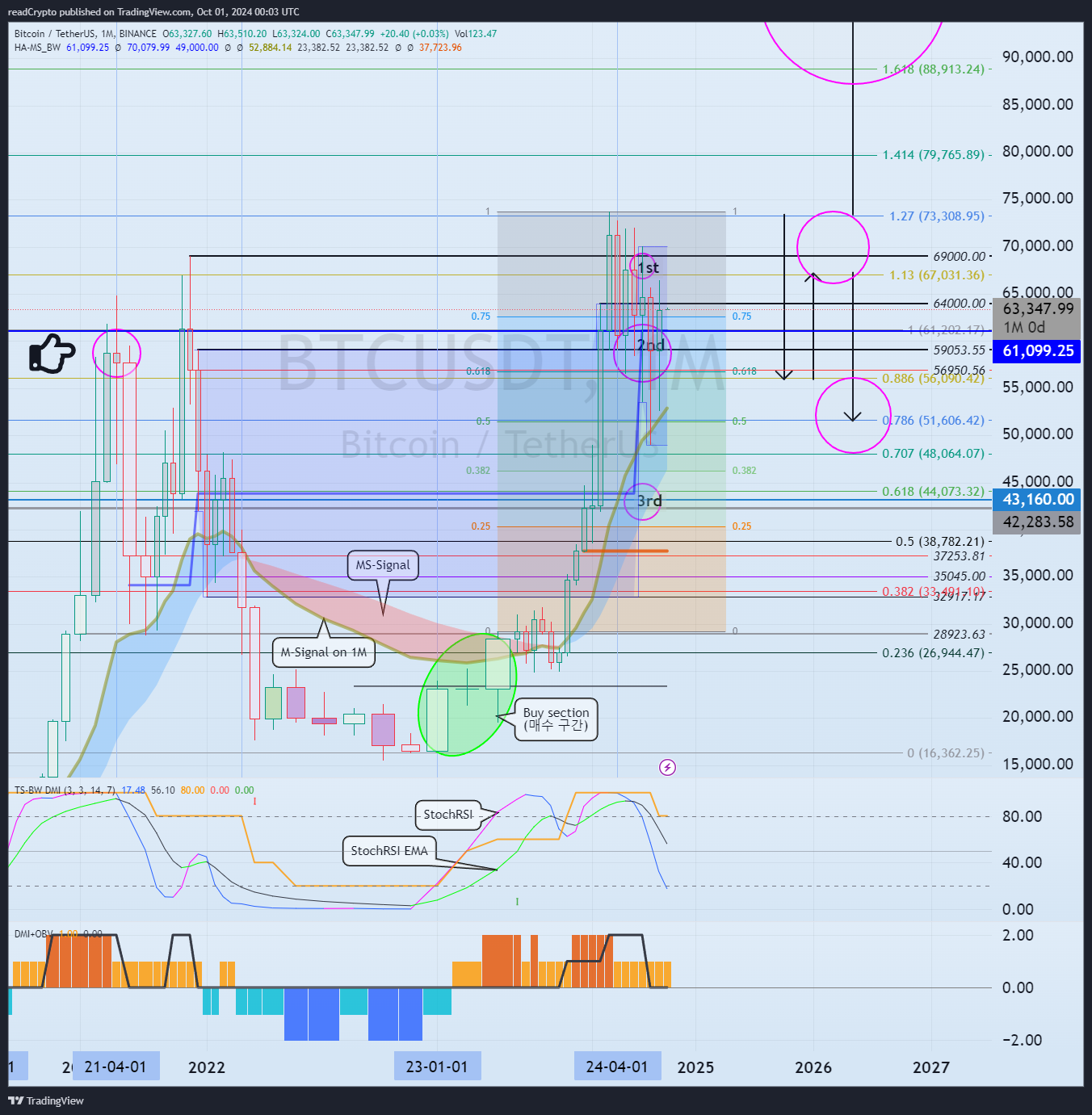
Task: Click the 90,000.00 price axis value
Action: (x=1038, y=57)
